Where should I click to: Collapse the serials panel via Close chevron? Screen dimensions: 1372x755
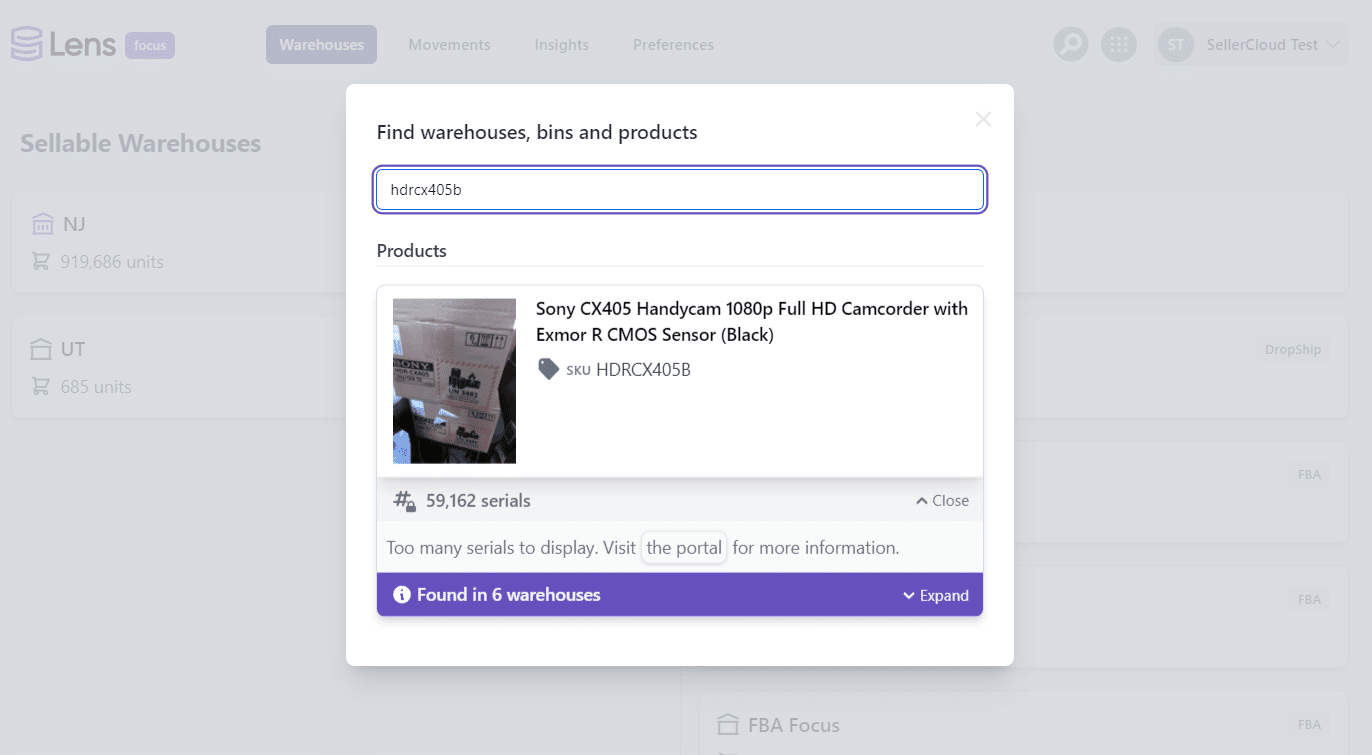click(x=940, y=500)
